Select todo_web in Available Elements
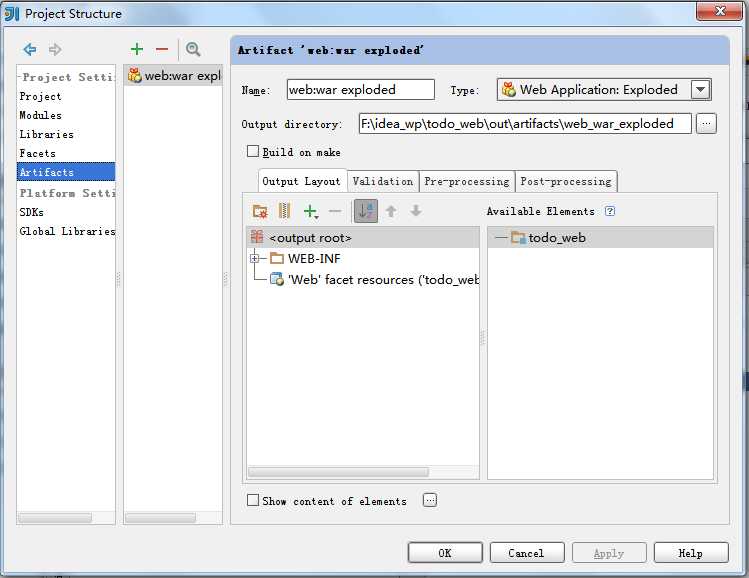The width and height of the screenshot is (749, 578). tap(600, 237)
